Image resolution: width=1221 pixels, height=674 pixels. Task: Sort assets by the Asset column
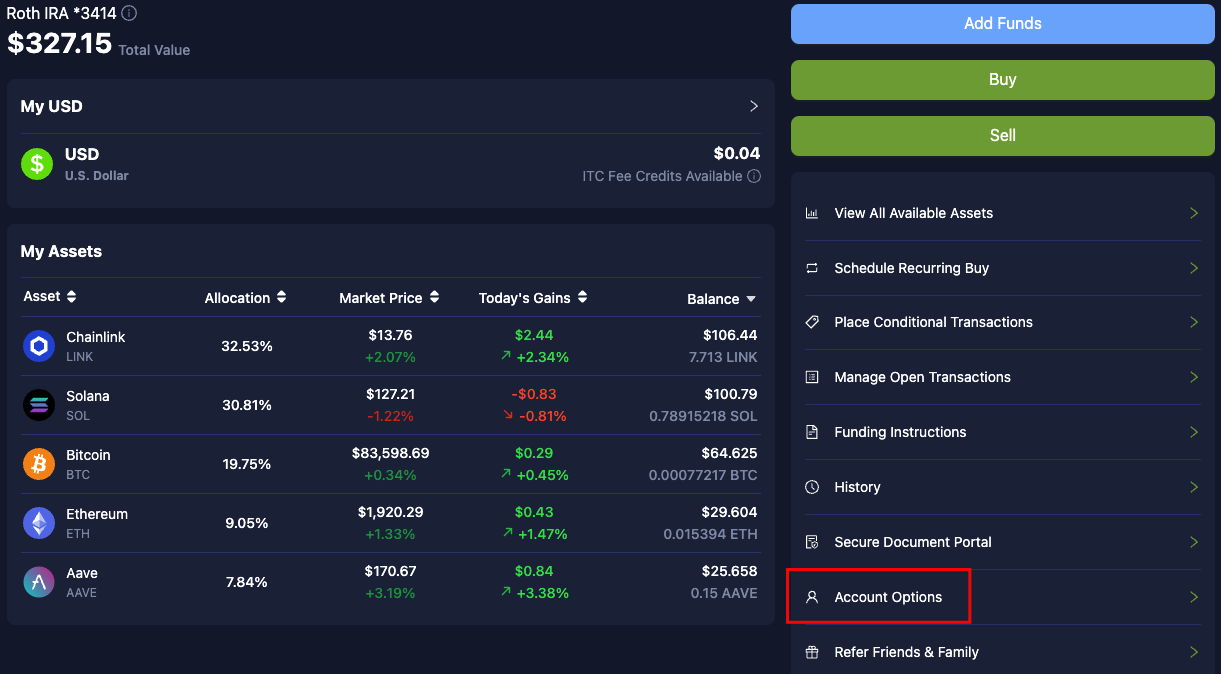pos(50,297)
